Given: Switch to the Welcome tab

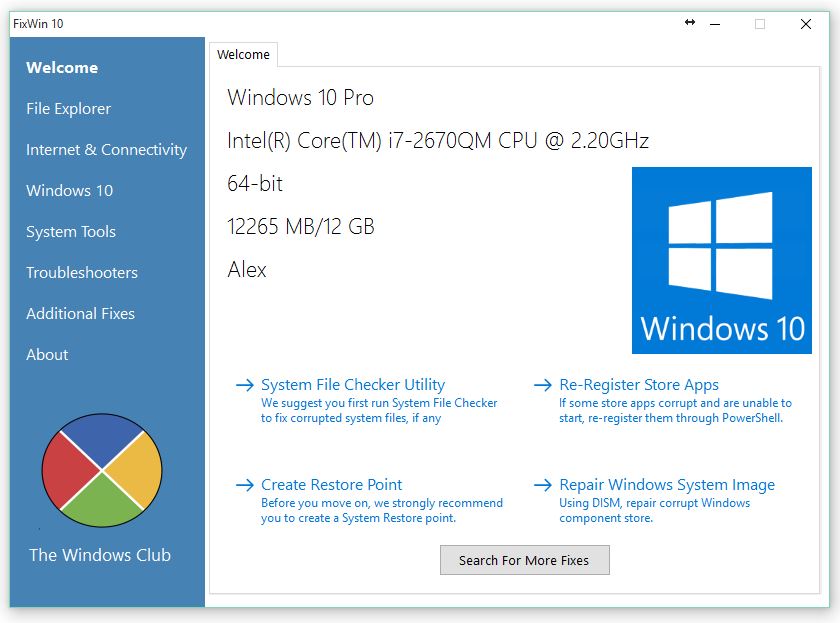Looking at the screenshot, I should click(x=243, y=55).
